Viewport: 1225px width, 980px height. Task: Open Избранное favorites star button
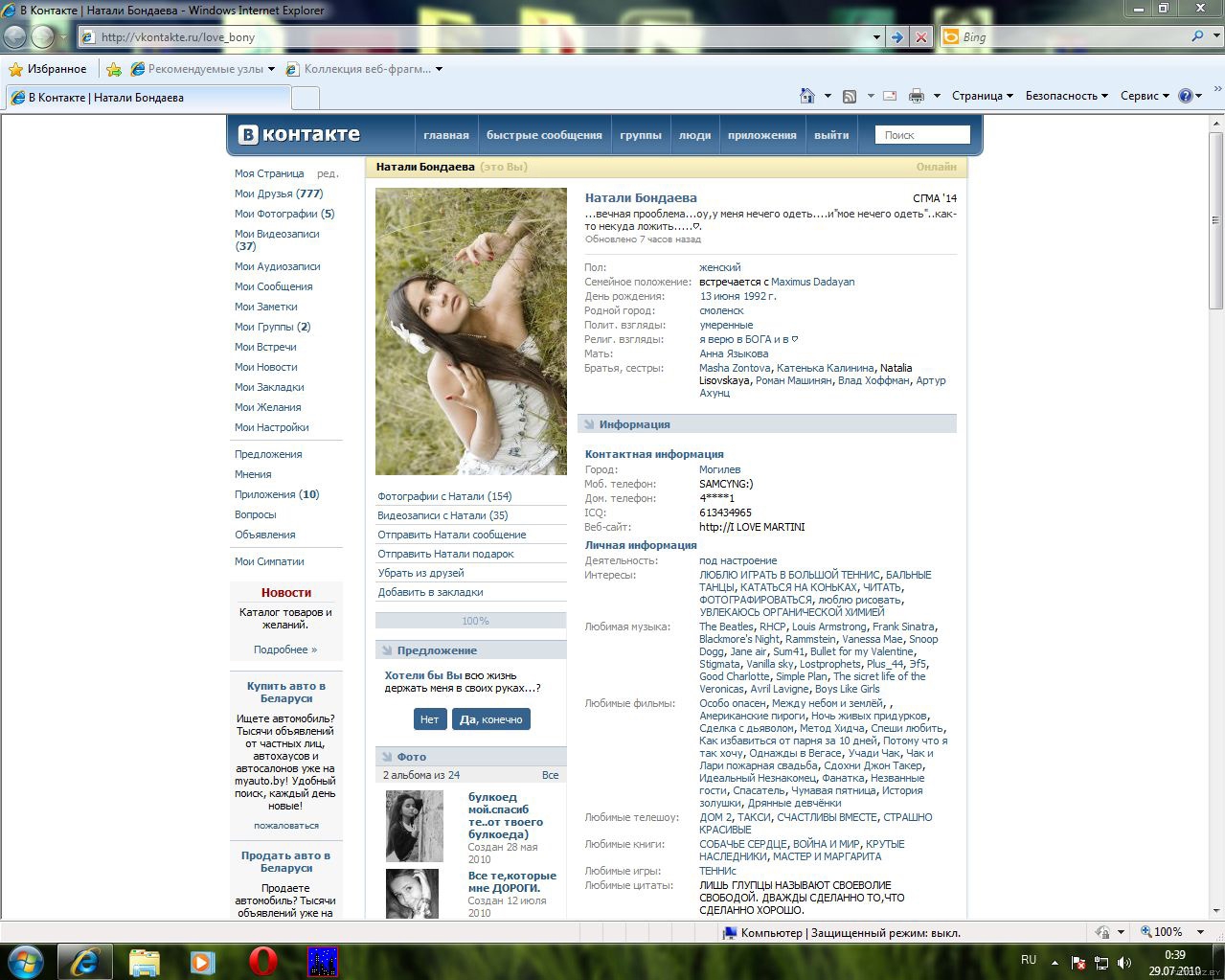tap(48, 69)
